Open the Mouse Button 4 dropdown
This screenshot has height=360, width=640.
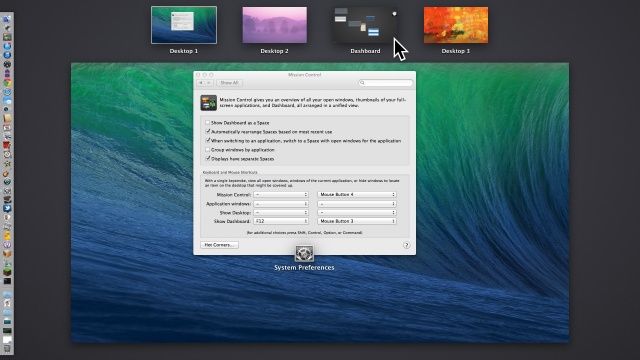click(x=357, y=195)
